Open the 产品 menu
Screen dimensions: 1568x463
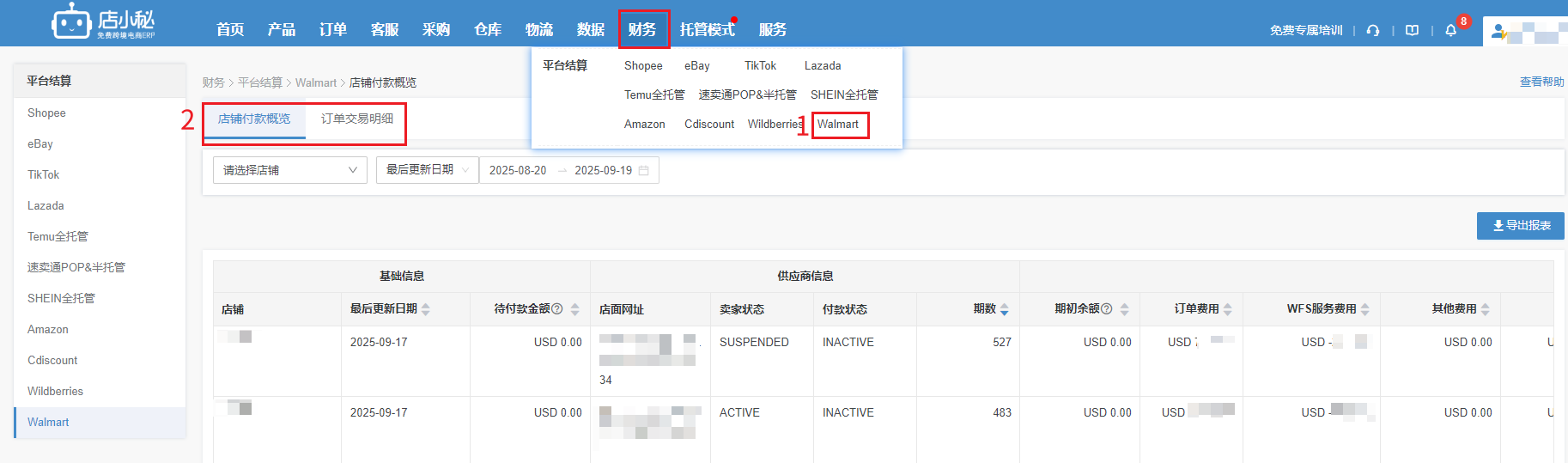(x=282, y=30)
